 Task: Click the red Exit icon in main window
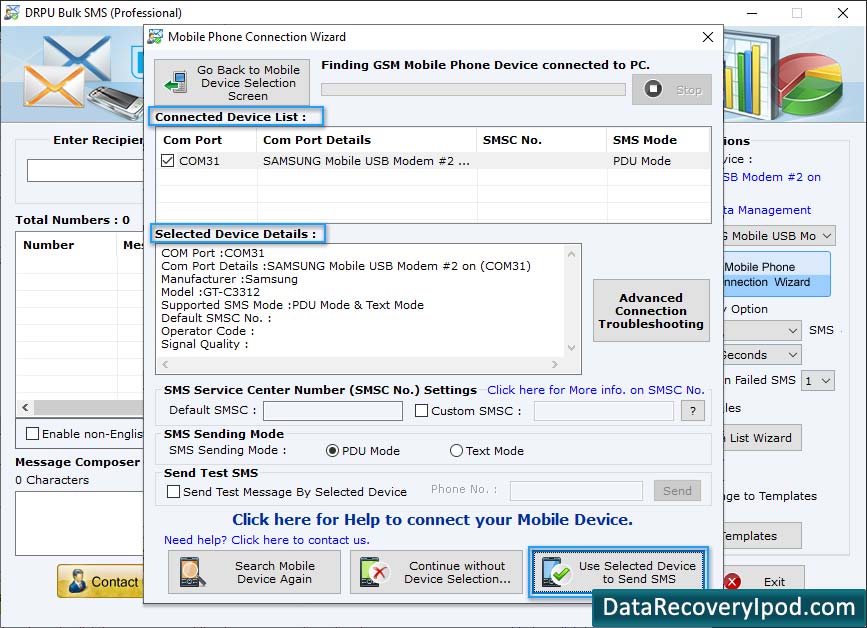pyautogui.click(x=732, y=581)
